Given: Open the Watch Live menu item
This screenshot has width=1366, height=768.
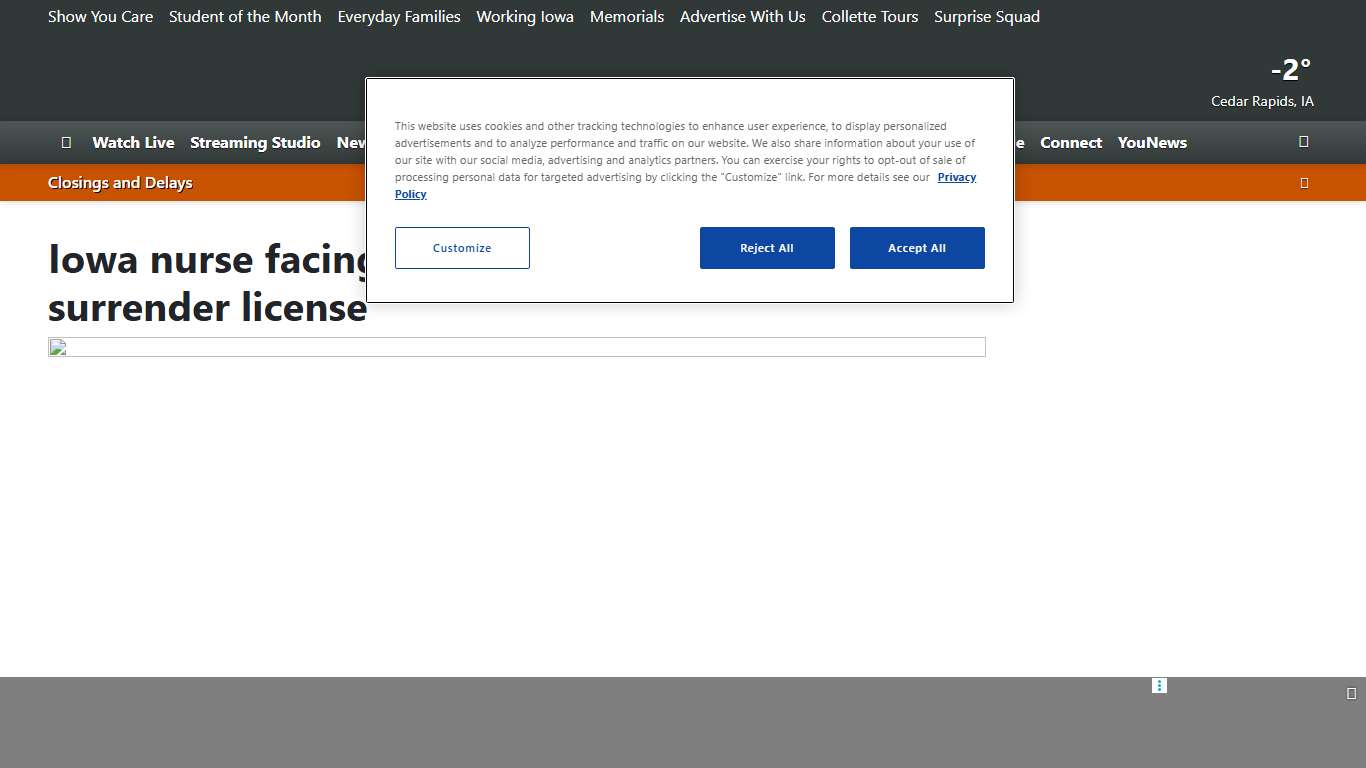Looking at the screenshot, I should tap(133, 142).
